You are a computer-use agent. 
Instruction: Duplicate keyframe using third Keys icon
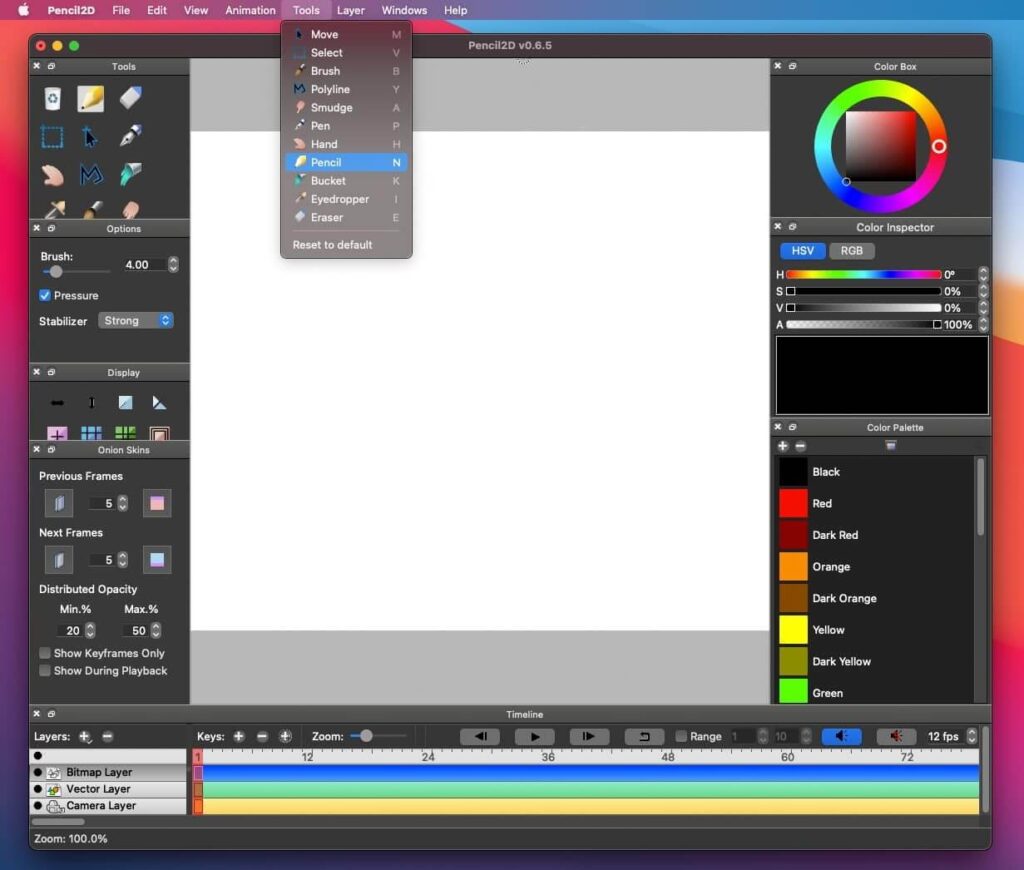(285, 737)
